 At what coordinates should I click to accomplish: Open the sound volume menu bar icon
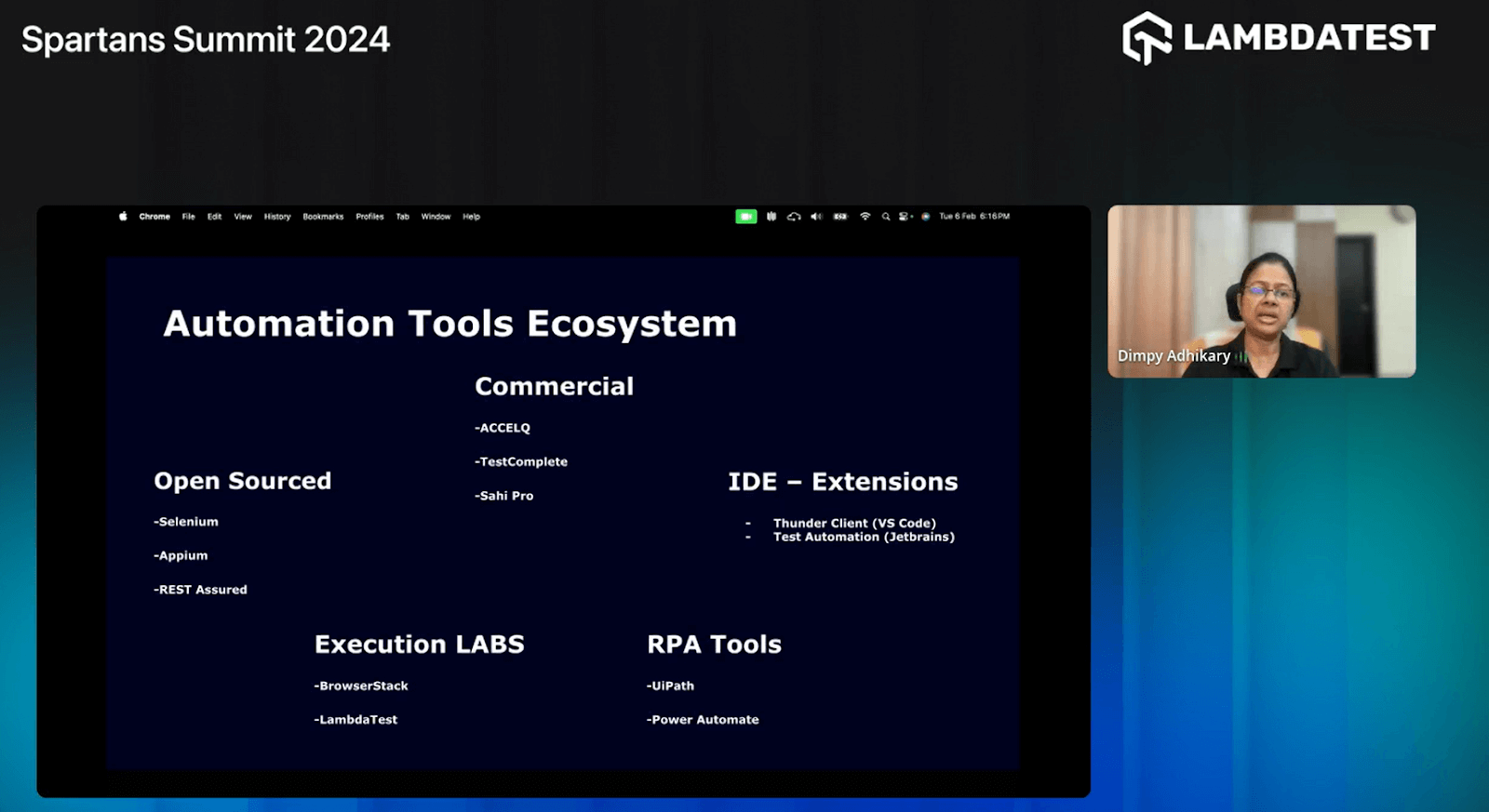tap(816, 217)
